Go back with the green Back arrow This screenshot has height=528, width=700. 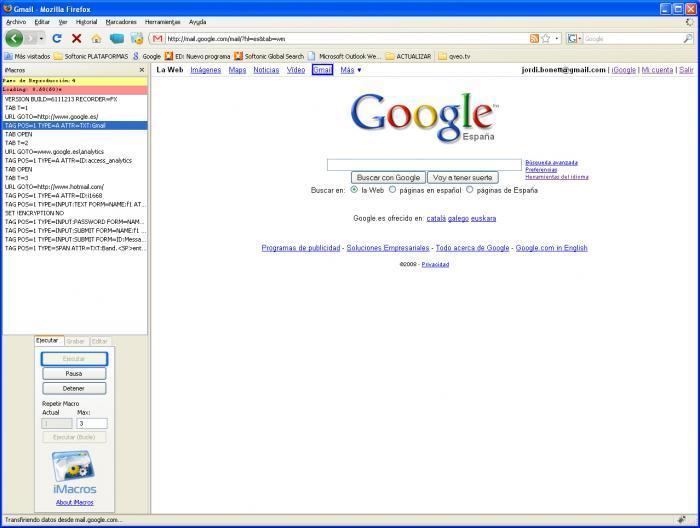coord(14,38)
